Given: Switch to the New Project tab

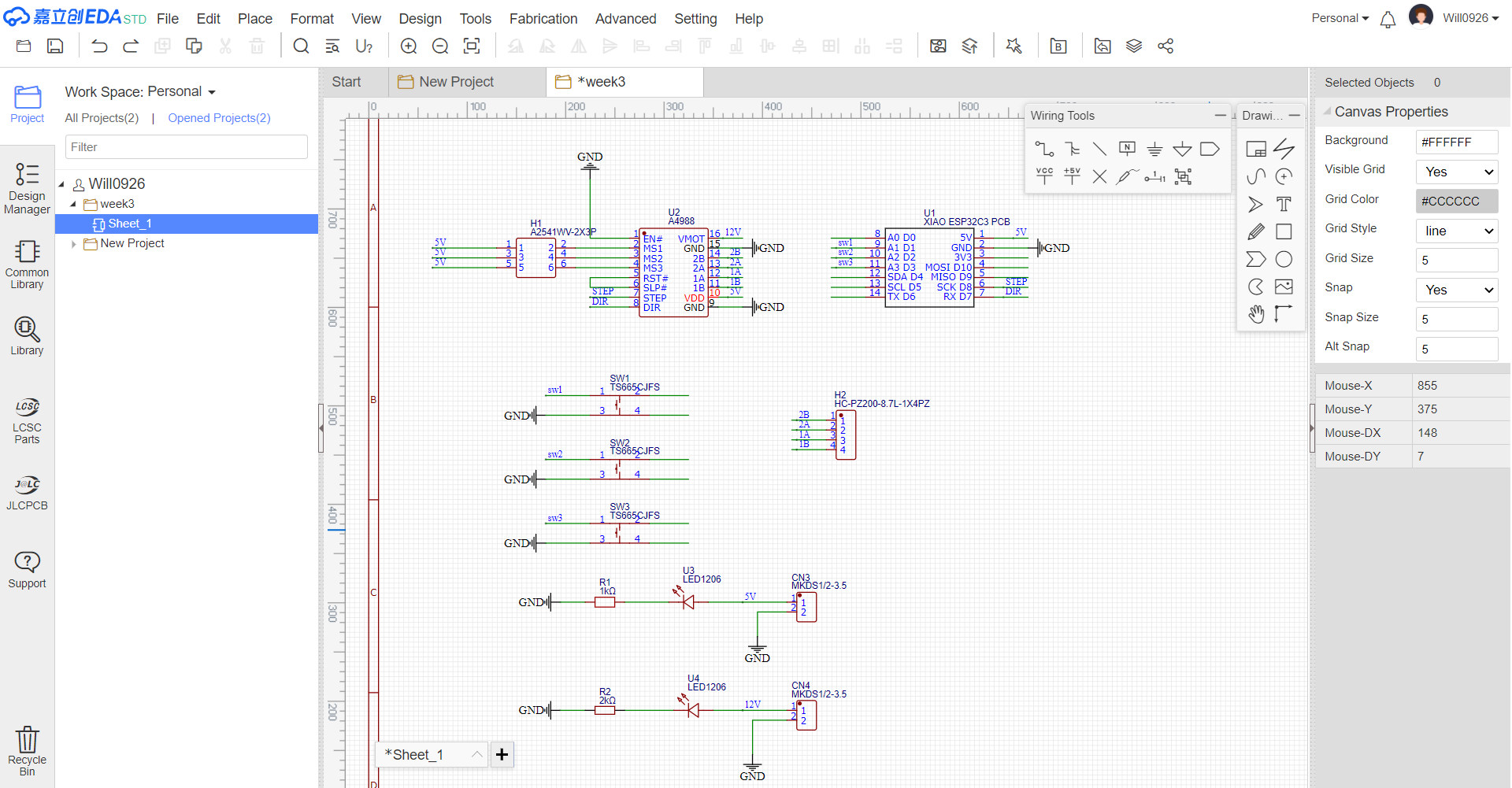Looking at the screenshot, I should tap(456, 82).
